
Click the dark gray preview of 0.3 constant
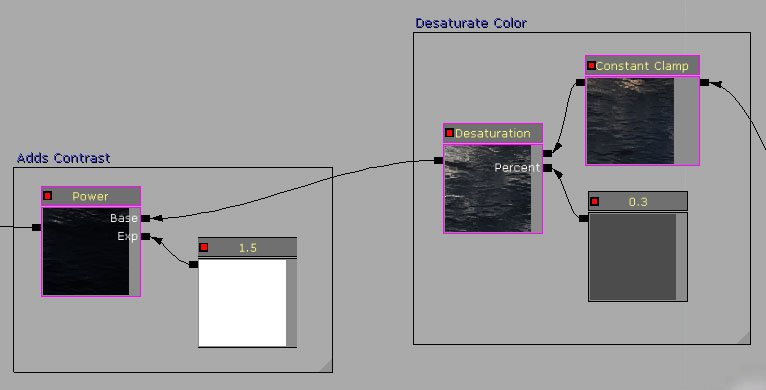(633, 257)
